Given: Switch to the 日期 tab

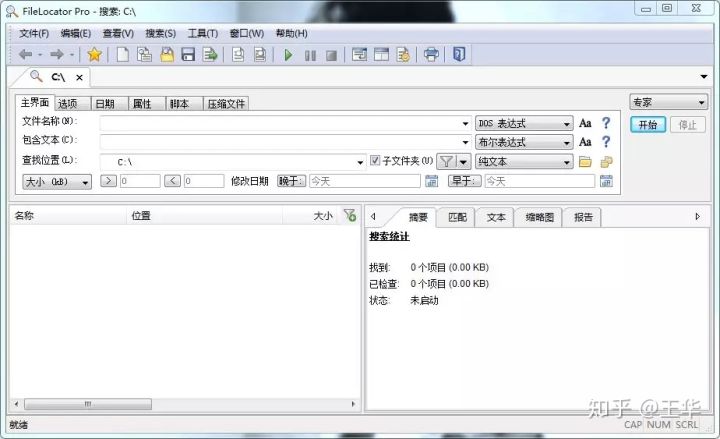Looking at the screenshot, I should tap(104, 103).
